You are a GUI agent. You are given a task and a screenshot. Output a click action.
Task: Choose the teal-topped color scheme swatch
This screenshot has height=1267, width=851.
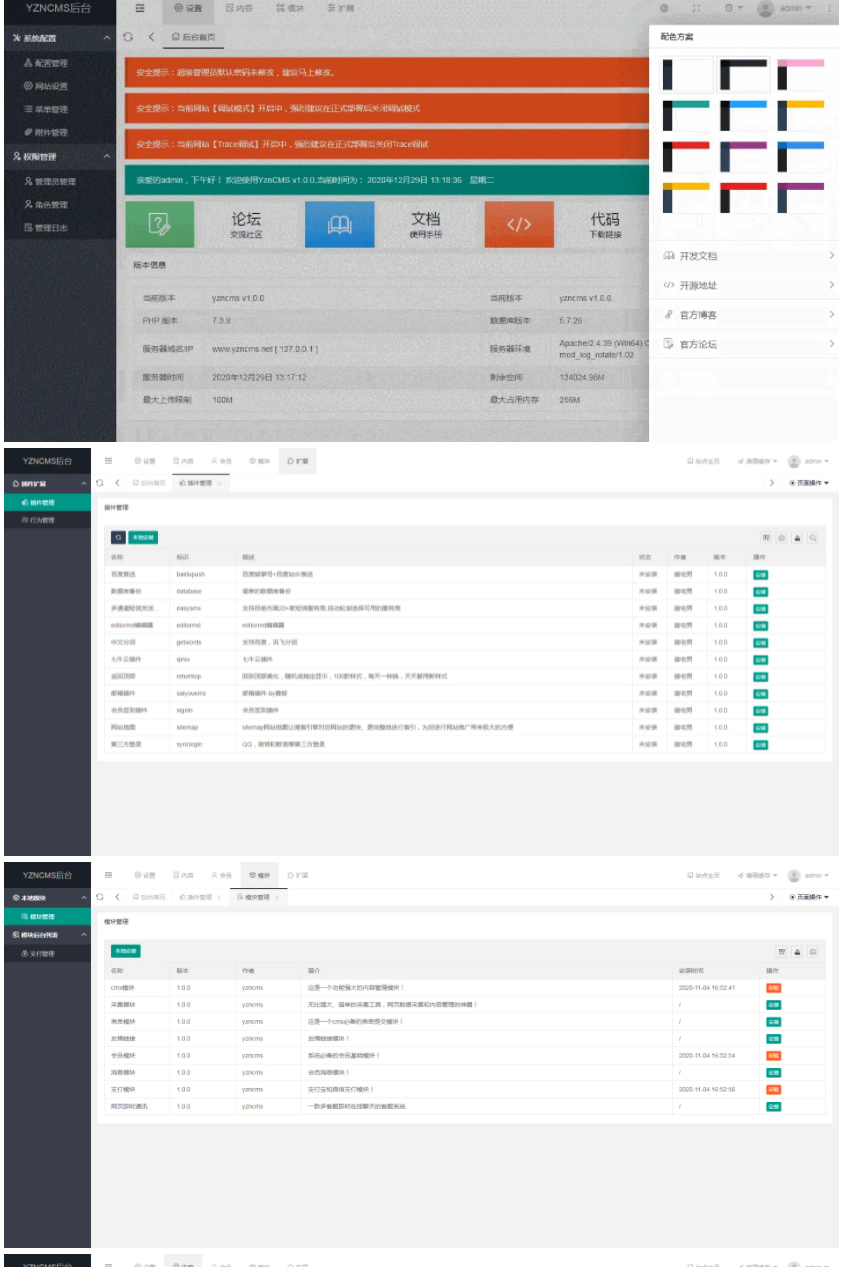pos(686,117)
